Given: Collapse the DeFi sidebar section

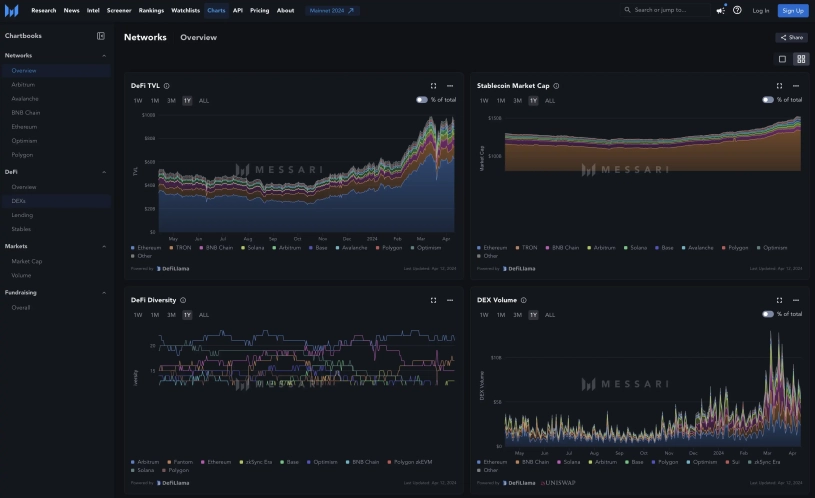Looking at the screenshot, I should point(105,172).
